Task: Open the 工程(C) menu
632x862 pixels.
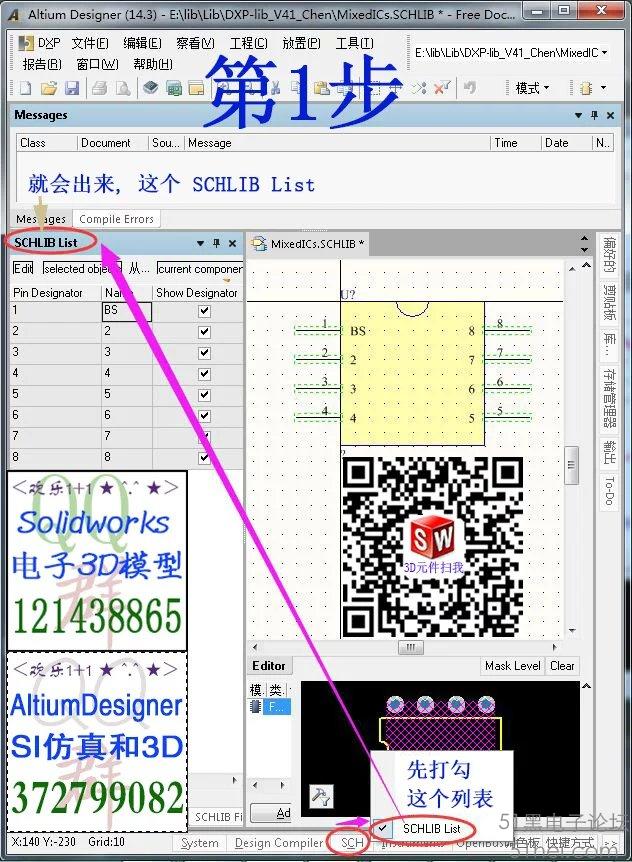Action: (x=248, y=42)
